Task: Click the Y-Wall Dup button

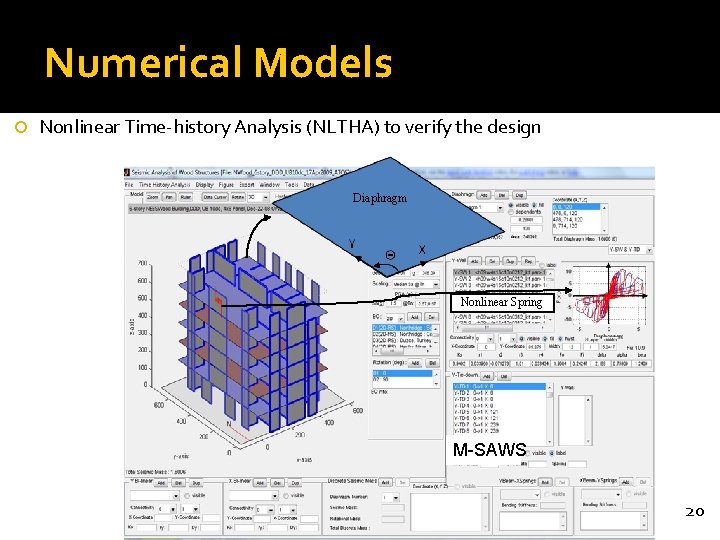Action: click(510, 261)
